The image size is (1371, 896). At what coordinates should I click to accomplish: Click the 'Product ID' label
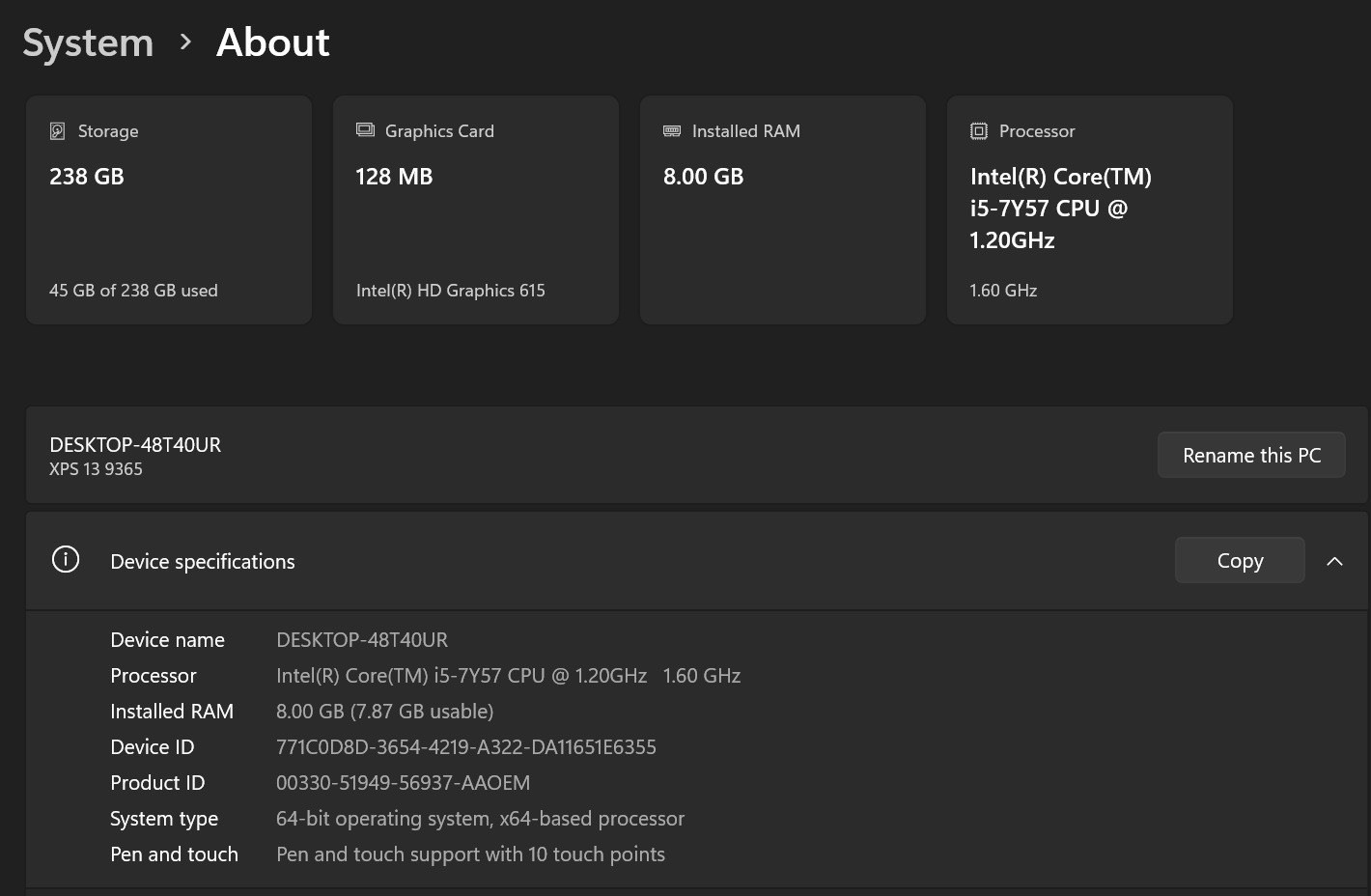point(157,783)
